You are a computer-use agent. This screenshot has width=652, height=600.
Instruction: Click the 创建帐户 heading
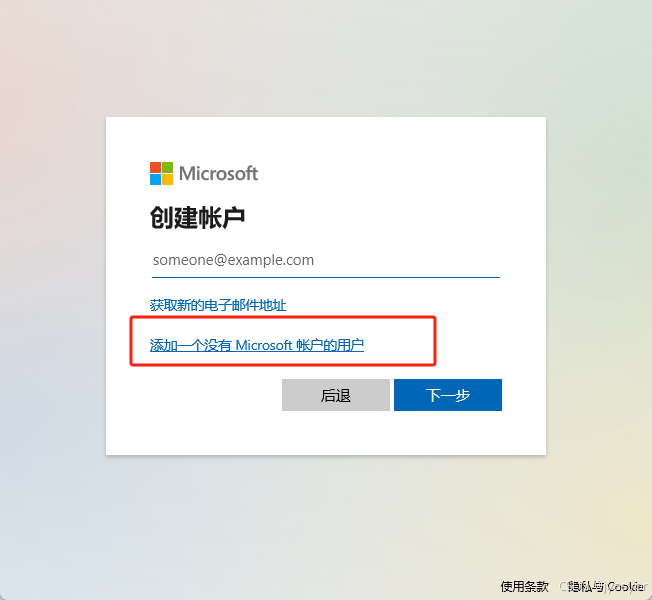[197, 217]
